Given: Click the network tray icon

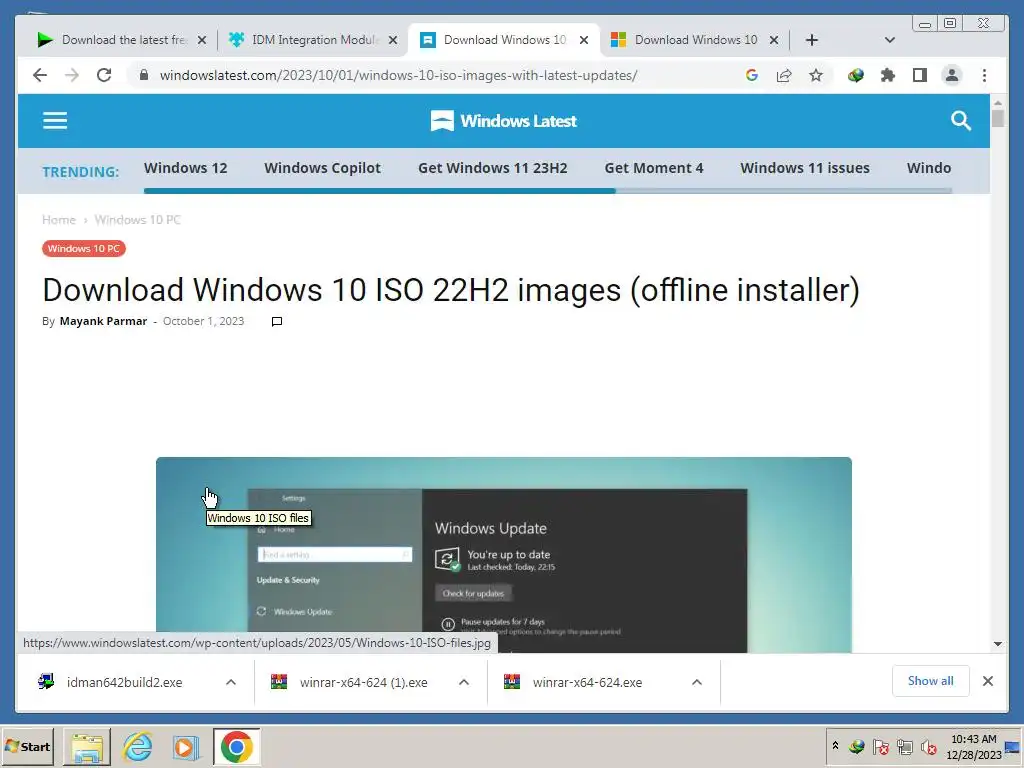Looking at the screenshot, I should [x=904, y=746].
